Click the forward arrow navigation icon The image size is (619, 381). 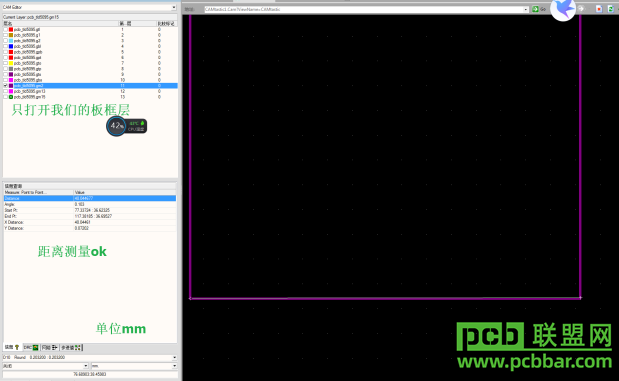point(581,9)
